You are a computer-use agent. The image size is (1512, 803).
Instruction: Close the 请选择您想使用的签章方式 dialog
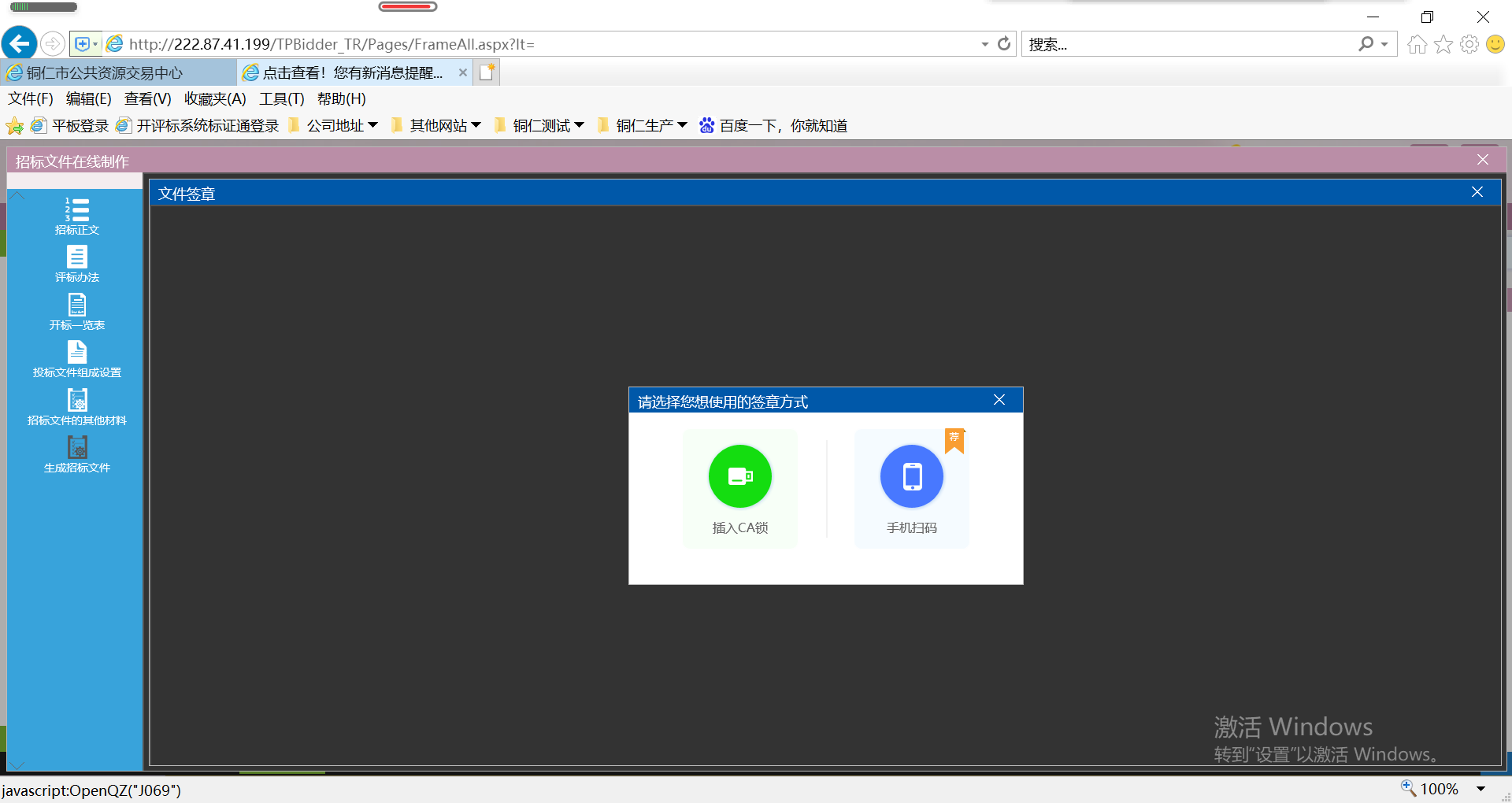999,400
